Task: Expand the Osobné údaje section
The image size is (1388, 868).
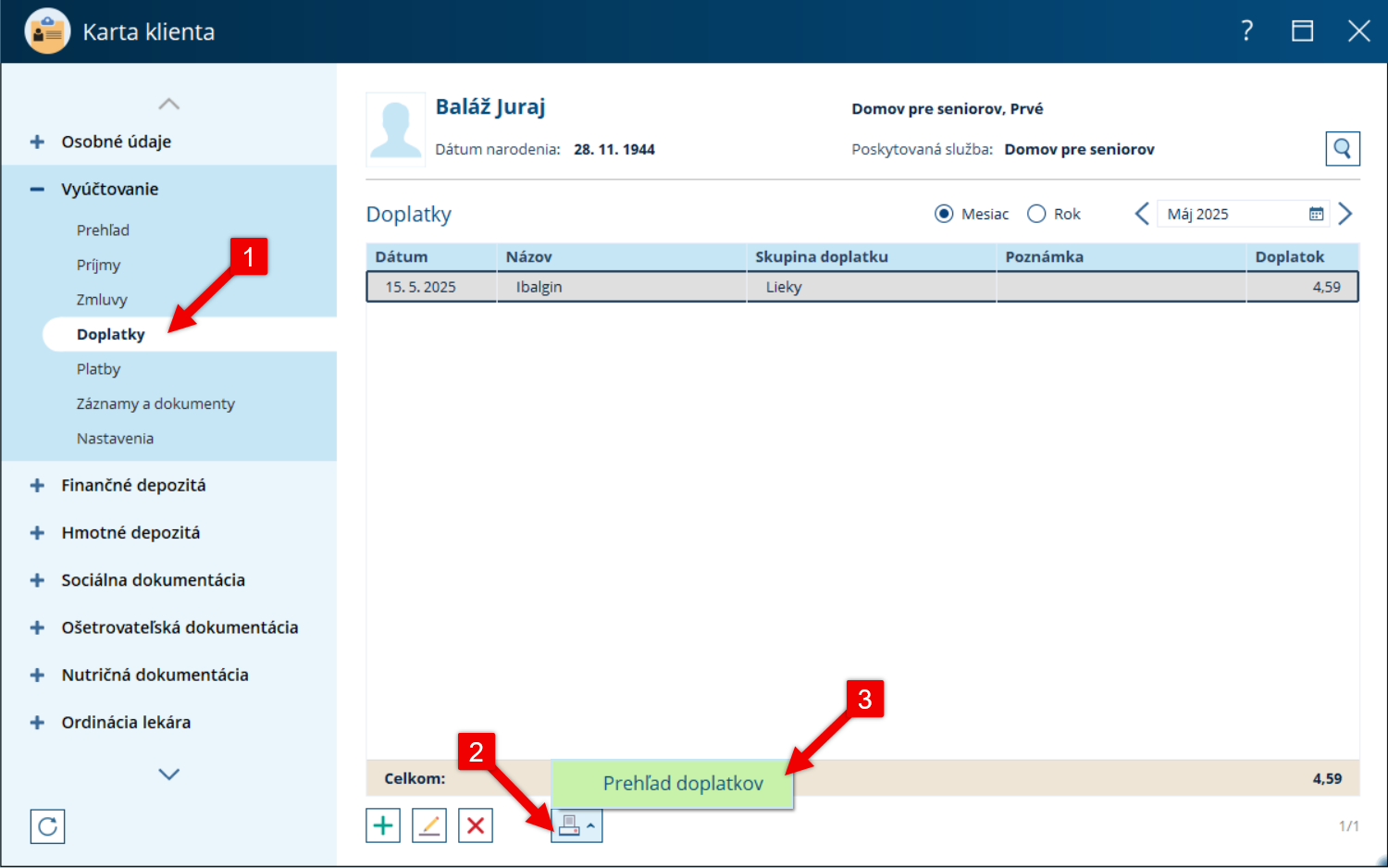Action: point(37,142)
